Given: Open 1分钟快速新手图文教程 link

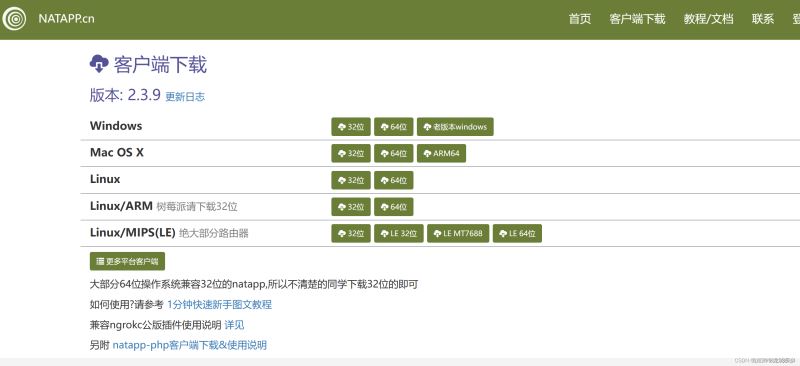Looking at the screenshot, I should 219,305.
